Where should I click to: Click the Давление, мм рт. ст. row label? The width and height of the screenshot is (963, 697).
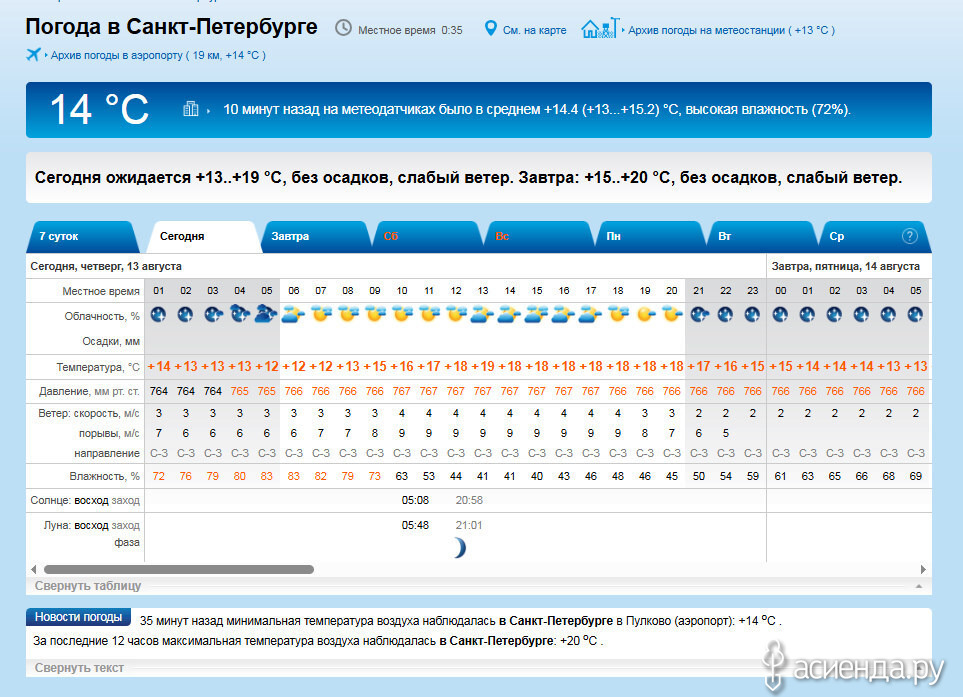point(89,391)
